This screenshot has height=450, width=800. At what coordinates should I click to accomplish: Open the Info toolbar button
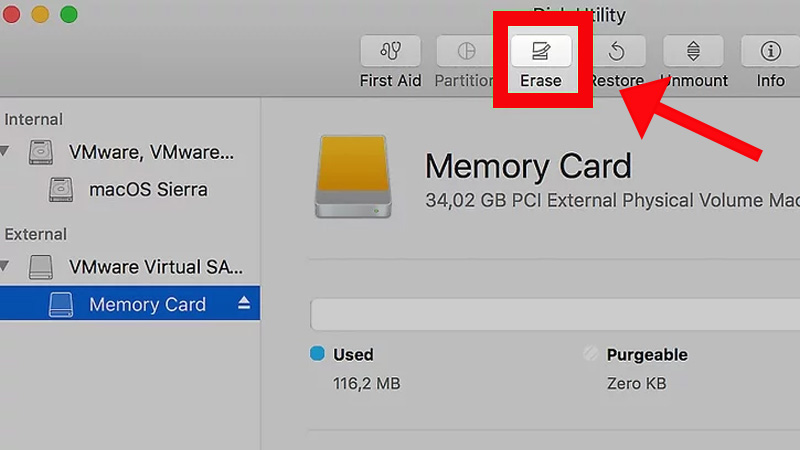click(770, 51)
